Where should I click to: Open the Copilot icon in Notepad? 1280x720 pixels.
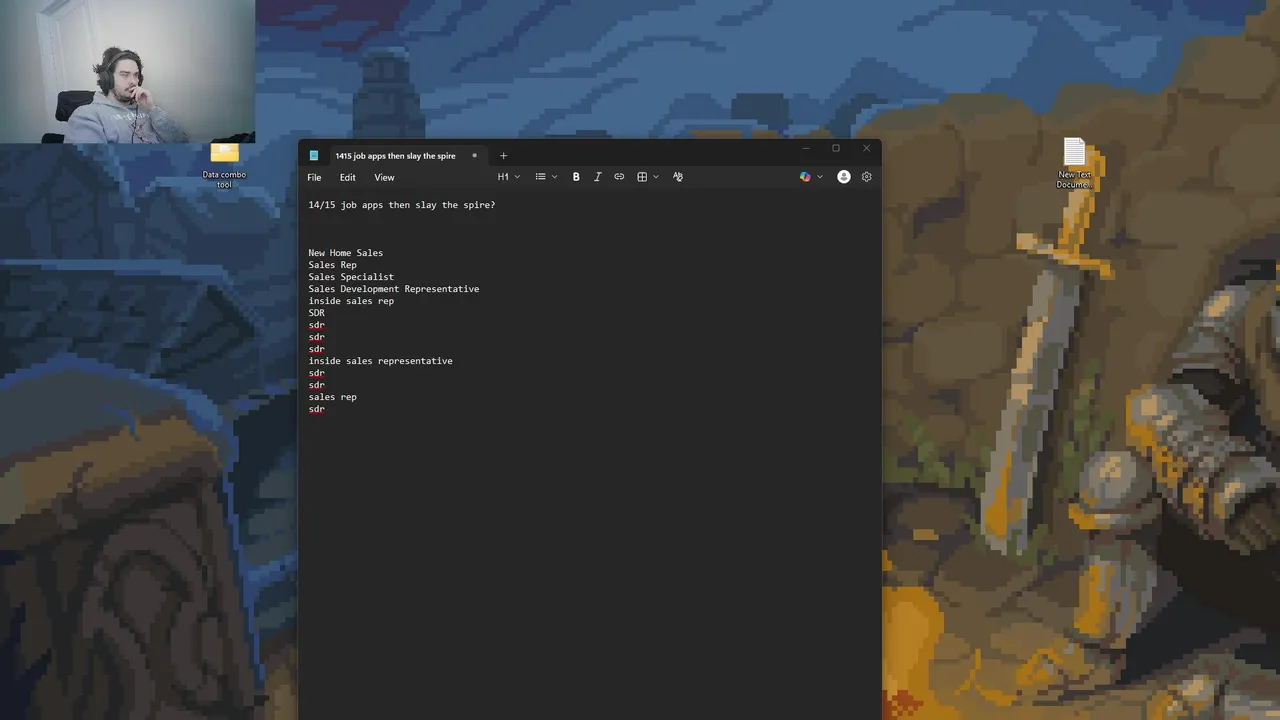(x=805, y=177)
